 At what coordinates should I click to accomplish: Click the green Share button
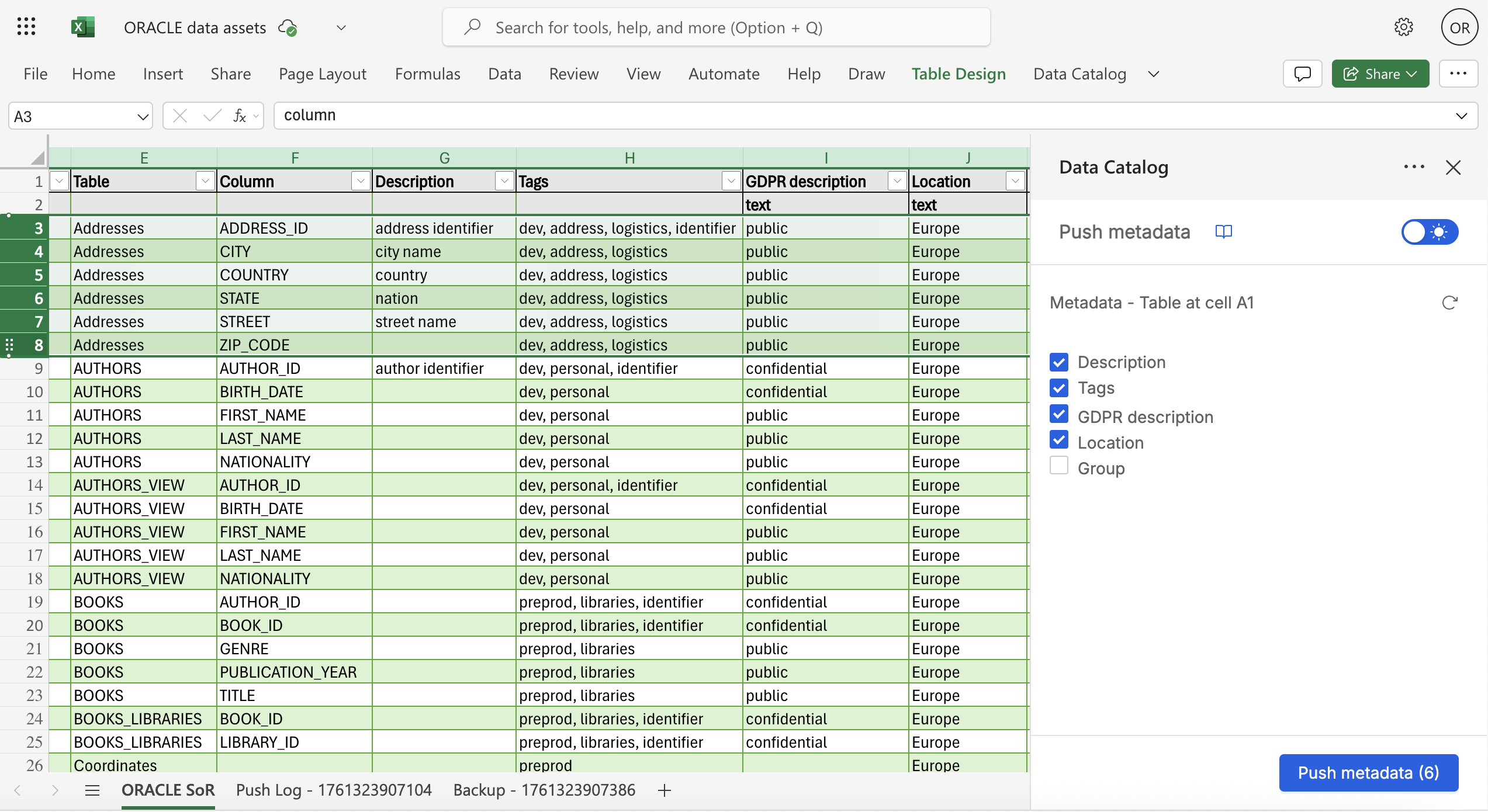click(1380, 74)
